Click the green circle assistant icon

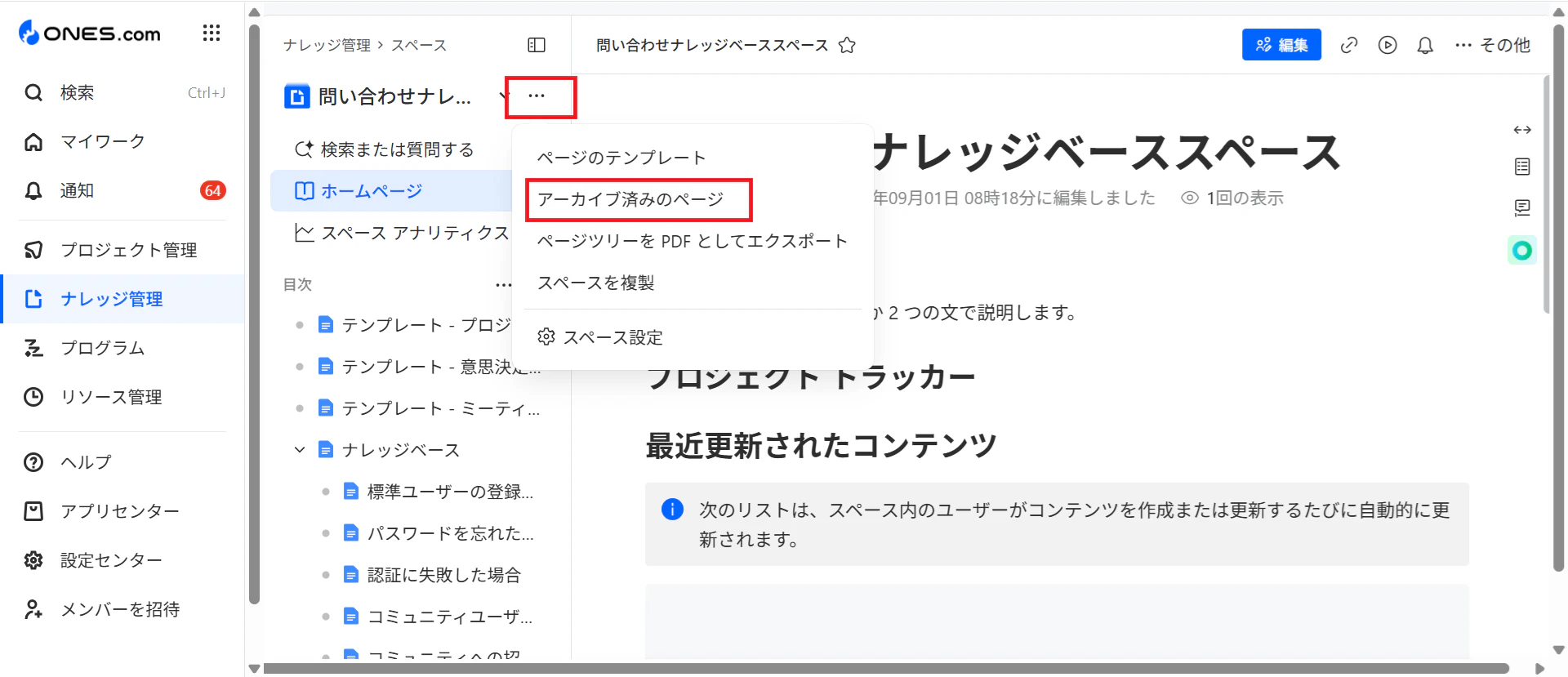(x=1521, y=250)
